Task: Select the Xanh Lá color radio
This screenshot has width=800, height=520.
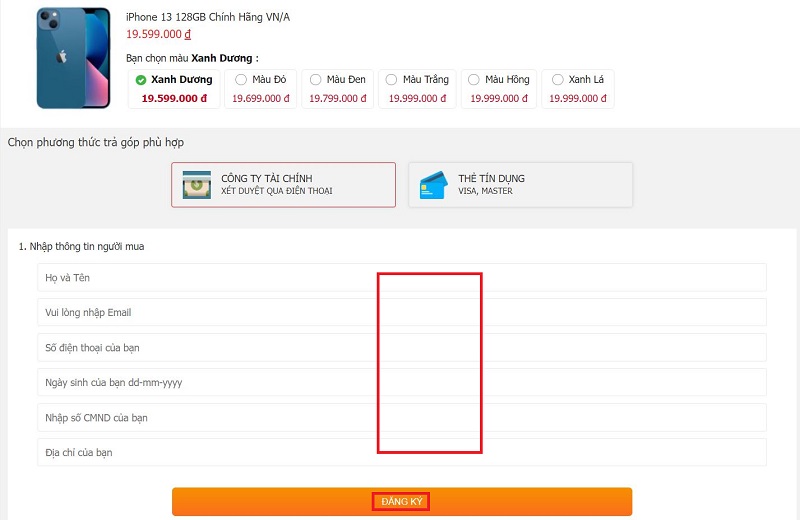Action: pyautogui.click(x=558, y=80)
